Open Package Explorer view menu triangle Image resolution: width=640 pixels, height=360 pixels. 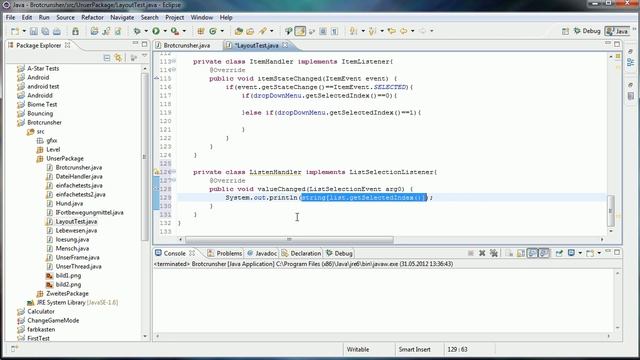(x=144, y=56)
